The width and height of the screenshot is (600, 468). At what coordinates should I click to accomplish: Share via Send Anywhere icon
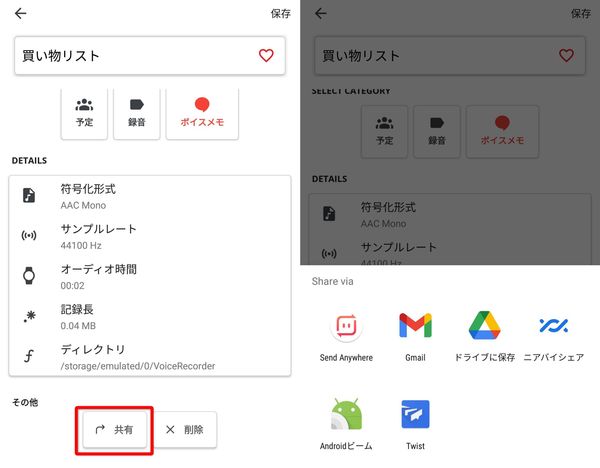click(x=346, y=326)
